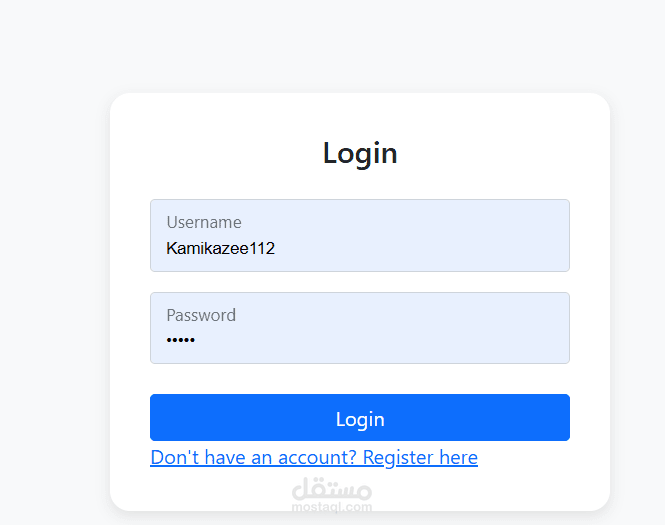
Task: Click the mostaql.com watermark text
Action: click(332, 507)
